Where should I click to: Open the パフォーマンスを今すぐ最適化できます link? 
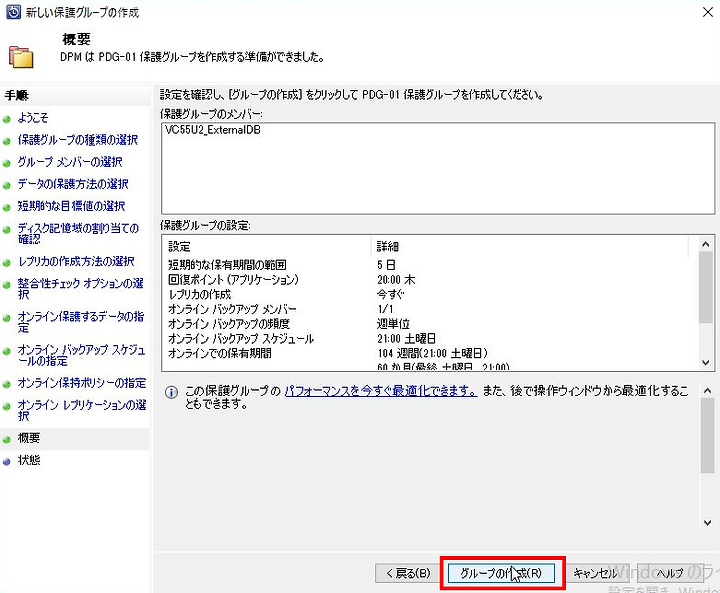click(x=381, y=391)
